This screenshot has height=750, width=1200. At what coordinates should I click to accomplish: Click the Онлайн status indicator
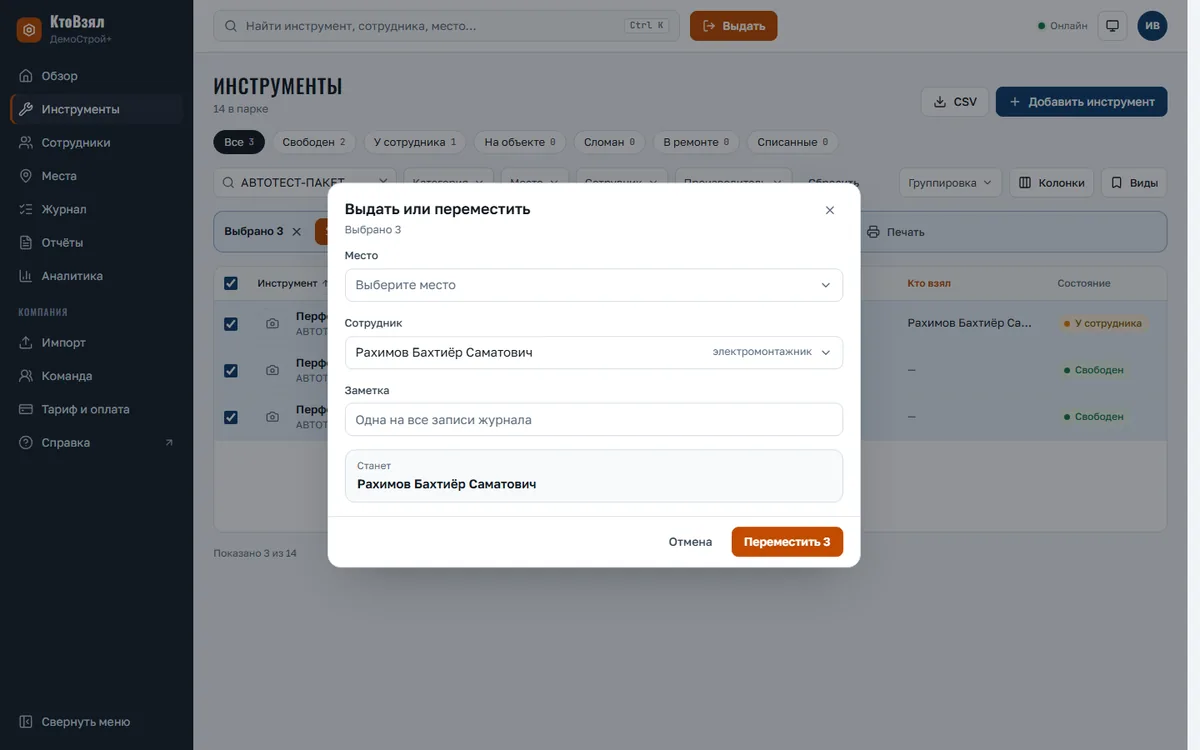(x=1062, y=26)
